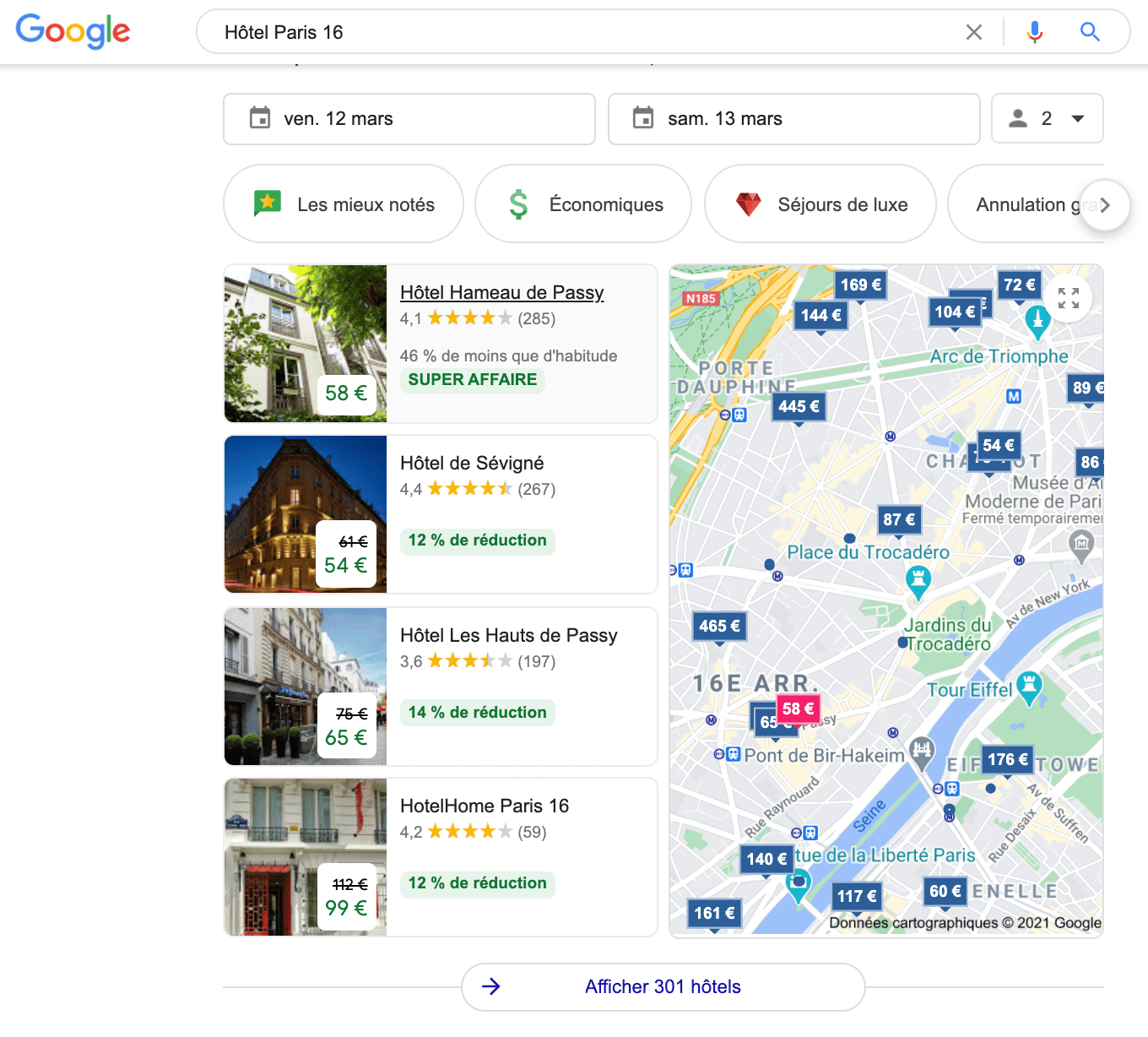The height and width of the screenshot is (1037, 1148).
Task: Open Hôtel Les Hauts de Passy photo
Action: (x=306, y=687)
